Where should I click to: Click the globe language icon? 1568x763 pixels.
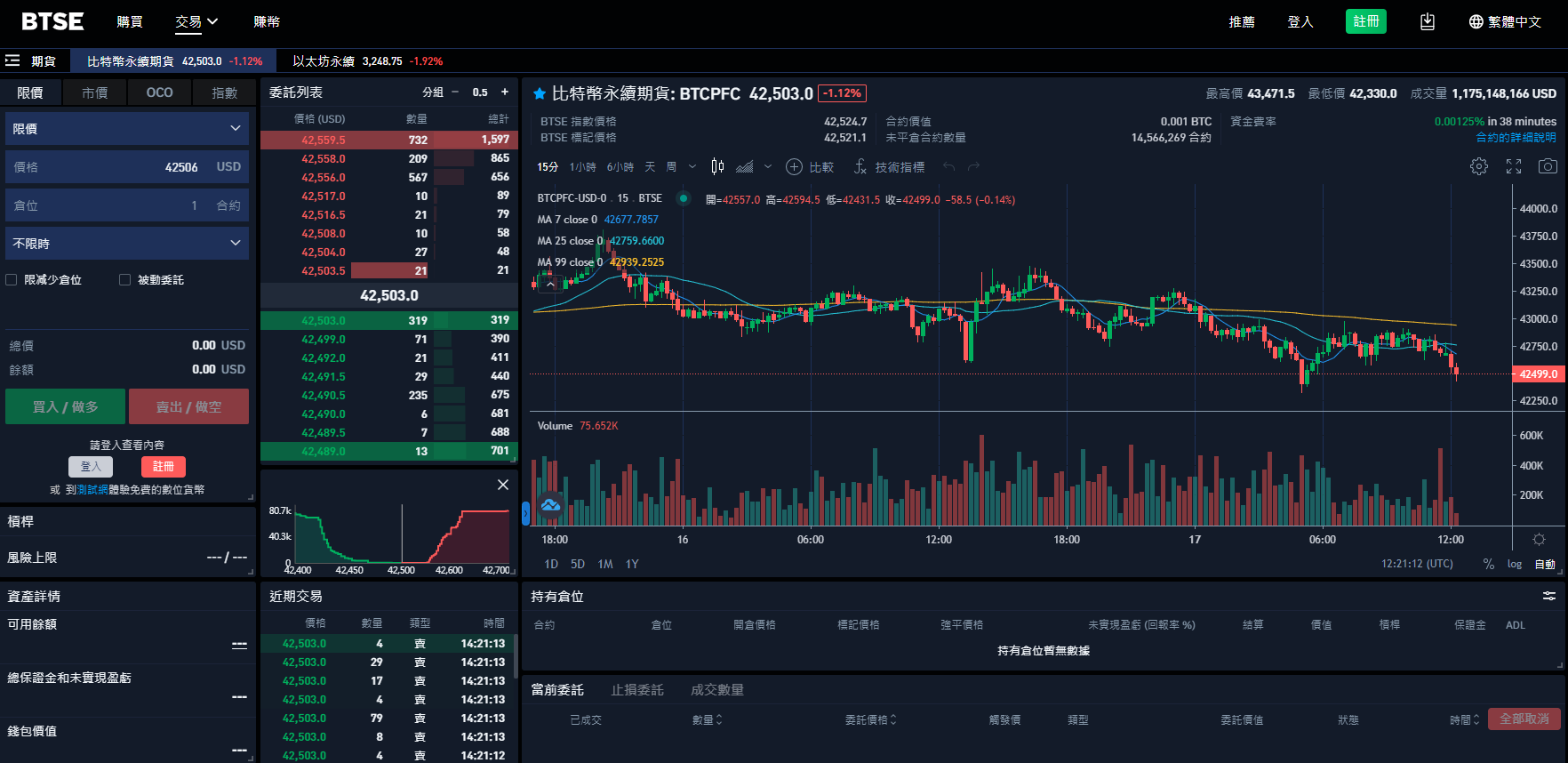1476,21
